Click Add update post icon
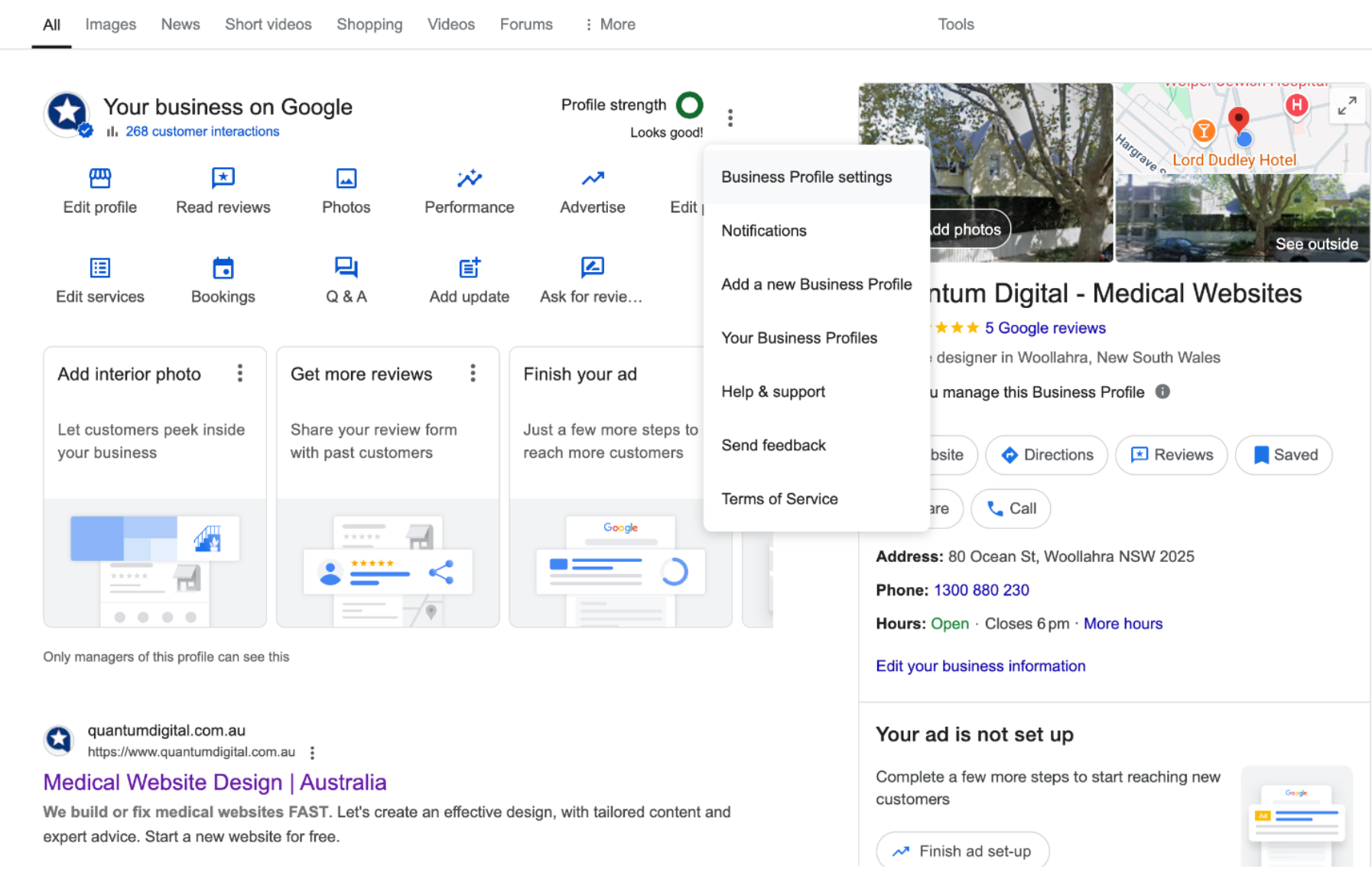Image resolution: width=1372 pixels, height=879 pixels. tap(470, 268)
